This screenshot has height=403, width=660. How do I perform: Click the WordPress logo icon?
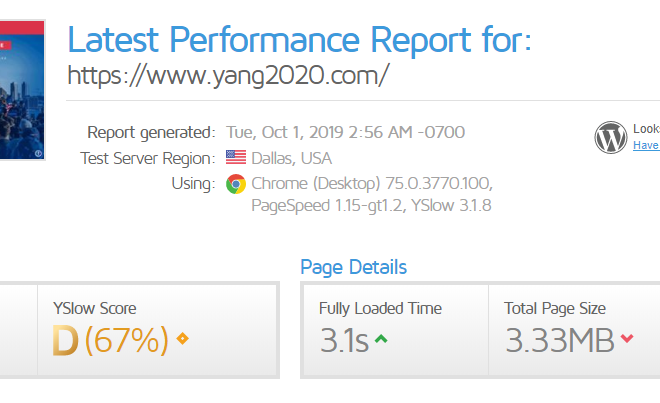[x=611, y=137]
